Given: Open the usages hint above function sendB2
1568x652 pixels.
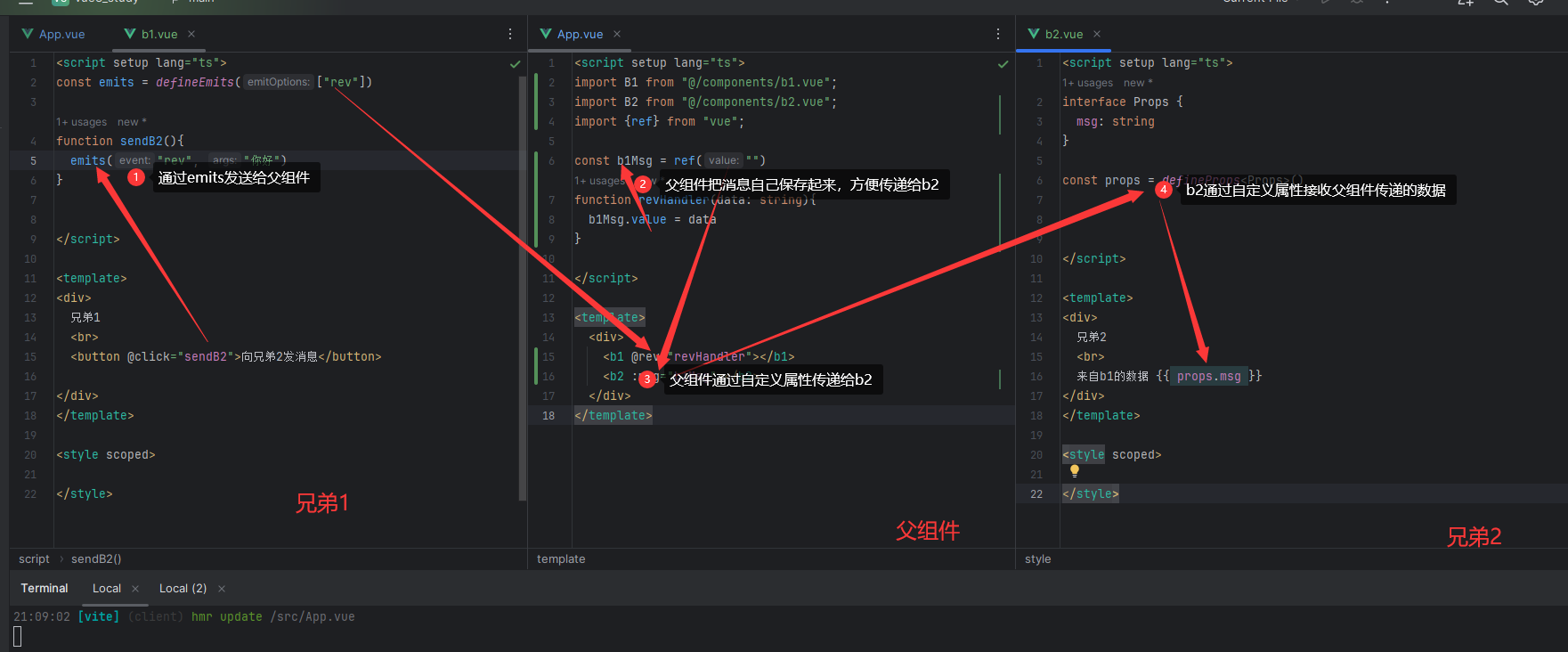Looking at the screenshot, I should [x=81, y=122].
